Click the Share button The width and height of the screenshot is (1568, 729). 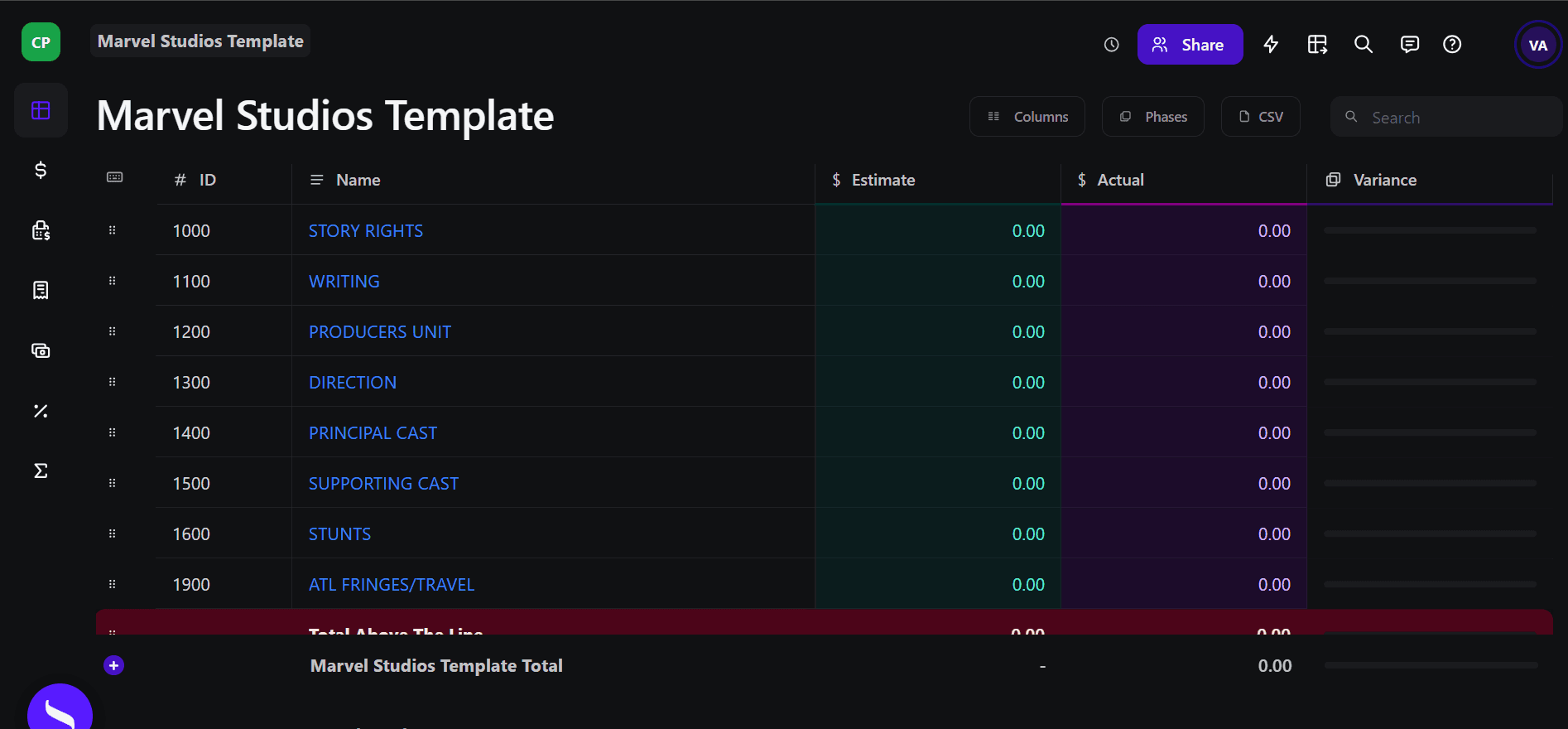[1190, 45]
